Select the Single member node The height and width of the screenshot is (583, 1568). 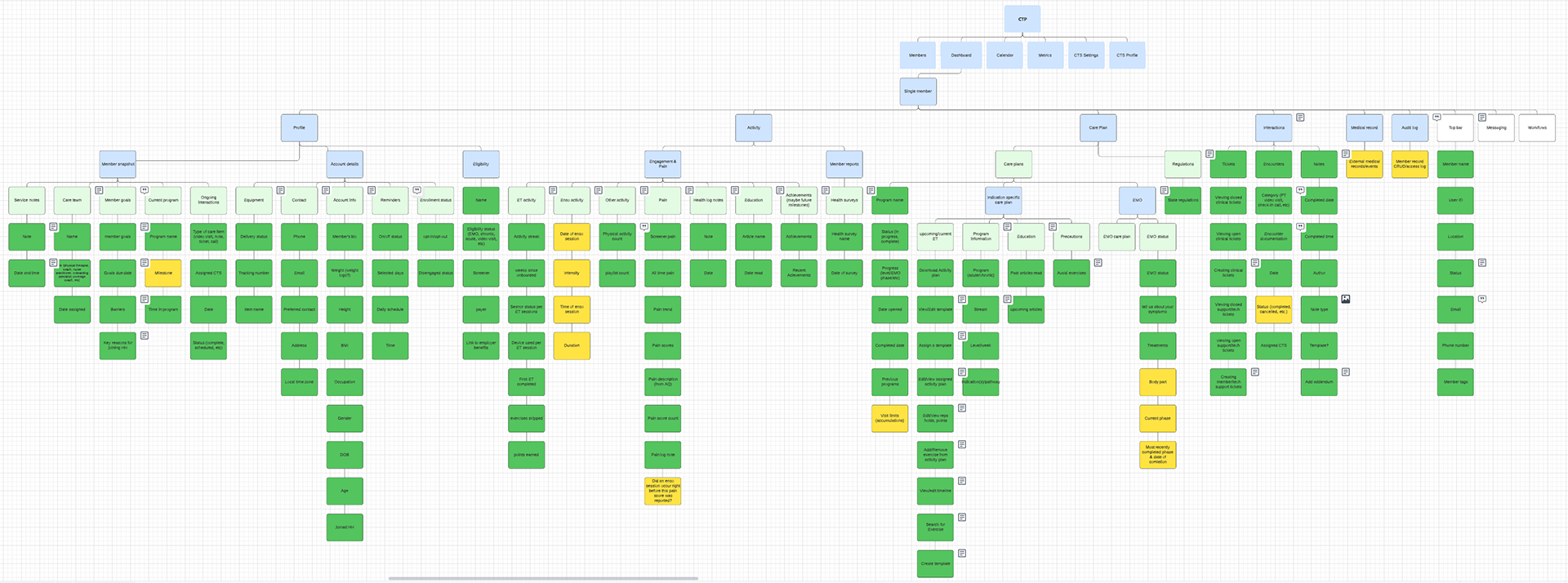click(918, 91)
